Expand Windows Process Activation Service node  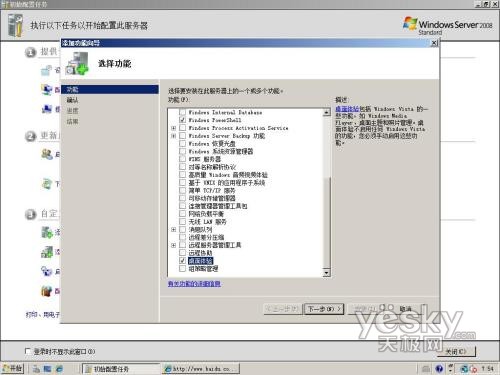tap(173, 128)
